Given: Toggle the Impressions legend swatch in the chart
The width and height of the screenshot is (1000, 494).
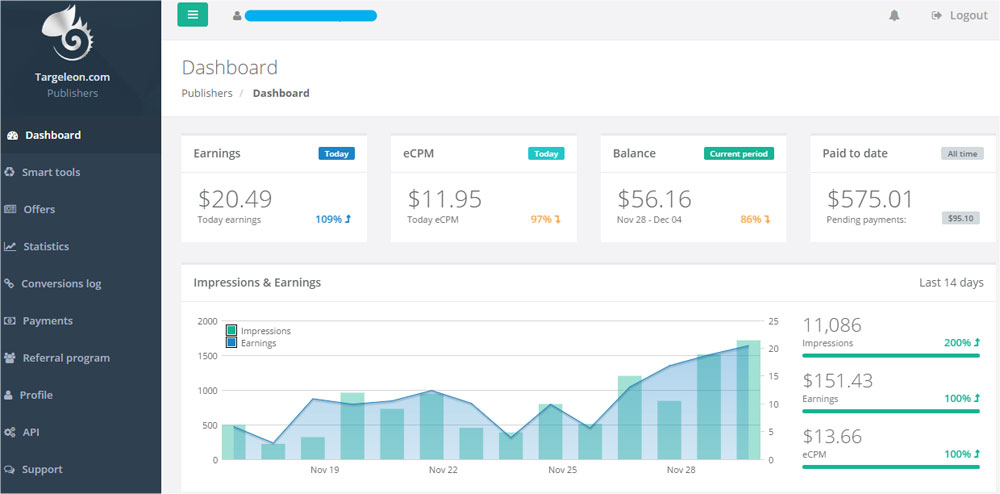Looking at the screenshot, I should point(232,330).
